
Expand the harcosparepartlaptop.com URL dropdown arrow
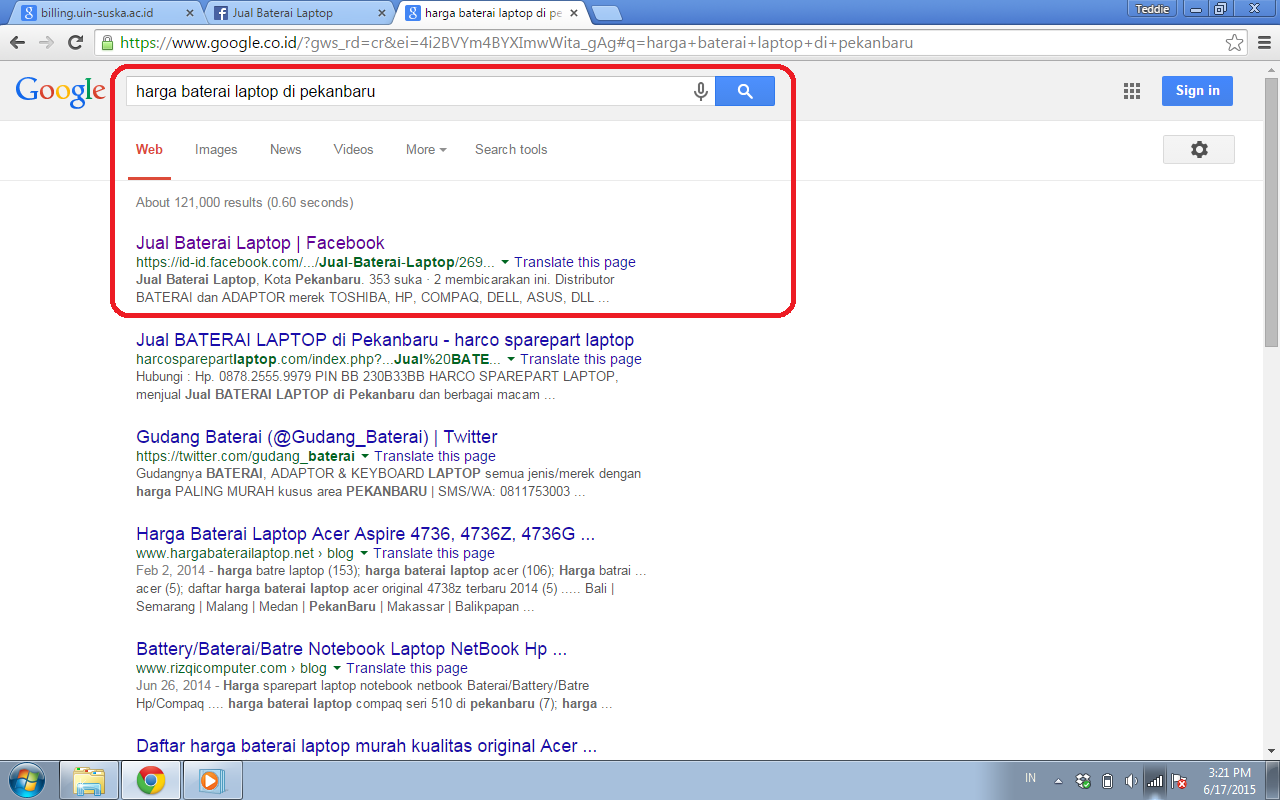511,359
